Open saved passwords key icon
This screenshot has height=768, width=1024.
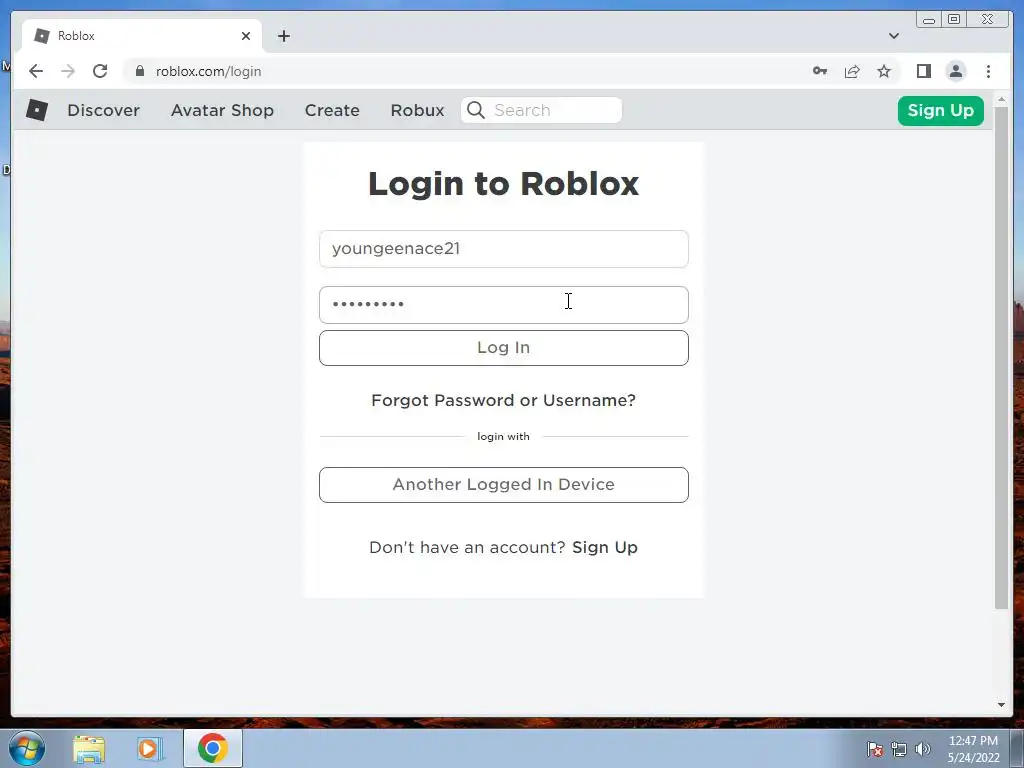click(x=820, y=71)
